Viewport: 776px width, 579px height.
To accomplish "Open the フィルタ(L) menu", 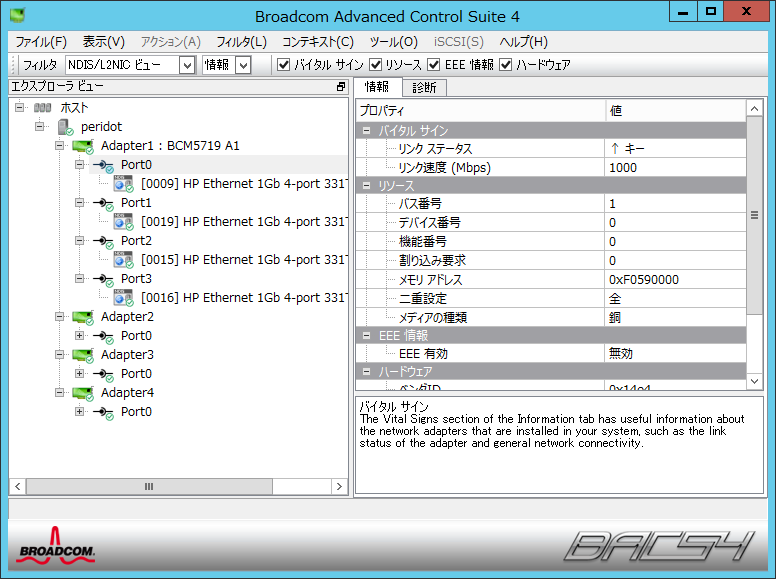I will pyautogui.click(x=242, y=42).
